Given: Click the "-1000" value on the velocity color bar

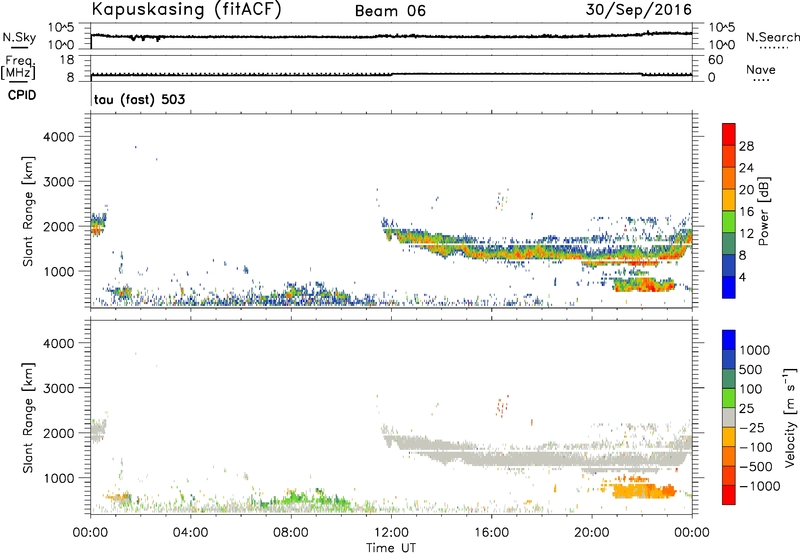Looking at the screenshot, I should pos(760,486).
